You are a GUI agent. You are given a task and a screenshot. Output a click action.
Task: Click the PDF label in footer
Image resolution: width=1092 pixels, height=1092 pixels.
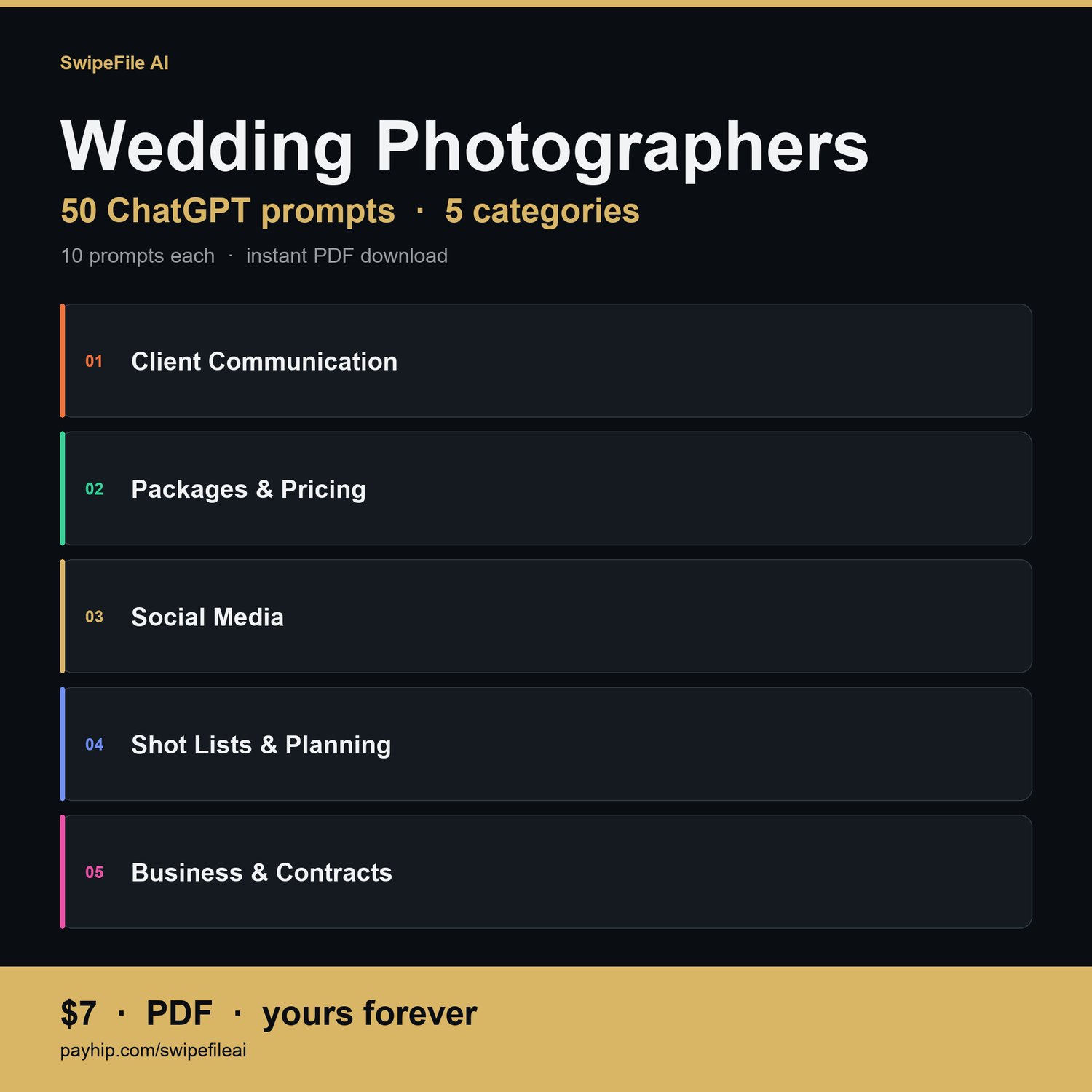[x=179, y=1013]
